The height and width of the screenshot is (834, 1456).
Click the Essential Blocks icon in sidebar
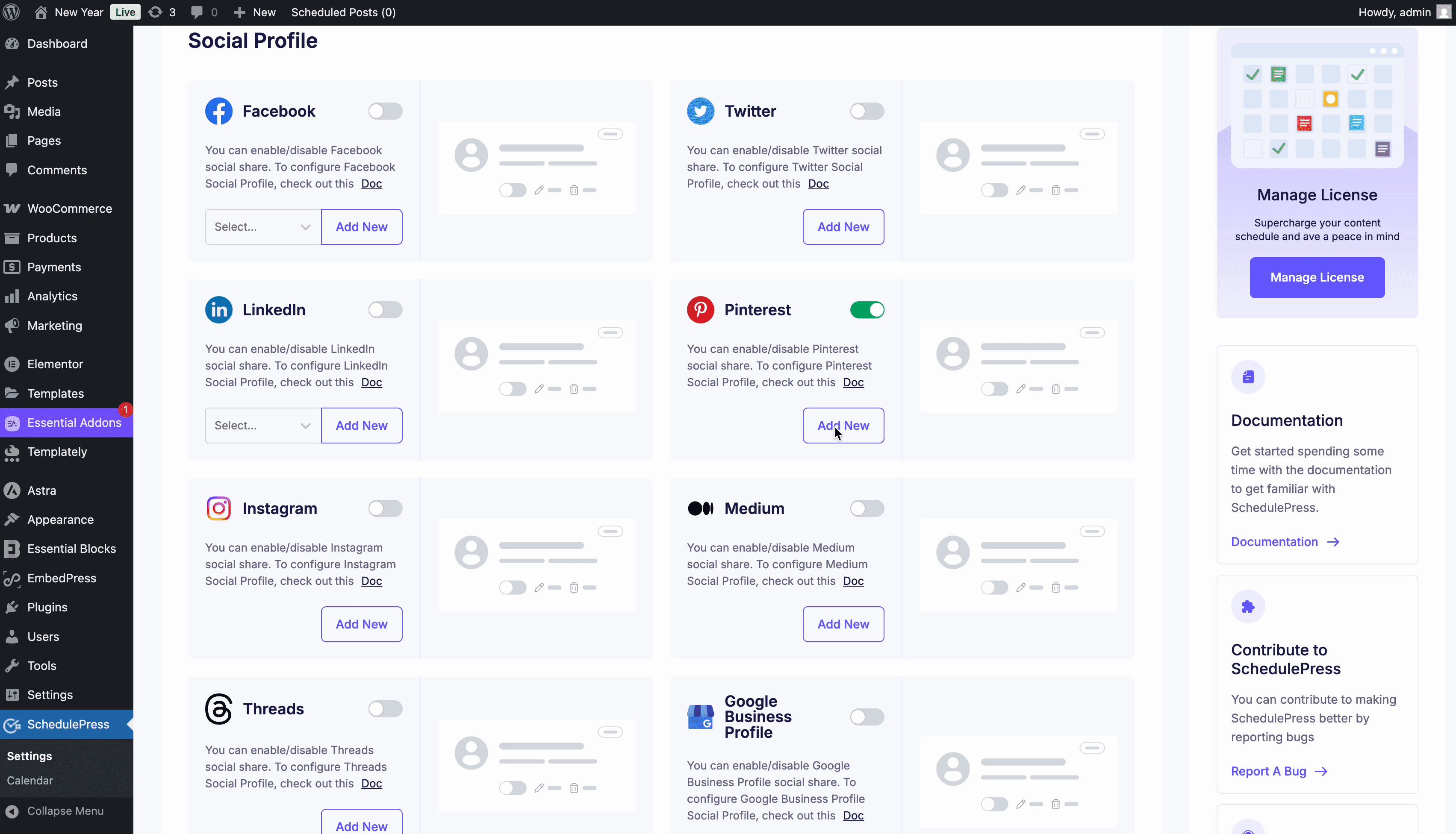pyautogui.click(x=12, y=549)
